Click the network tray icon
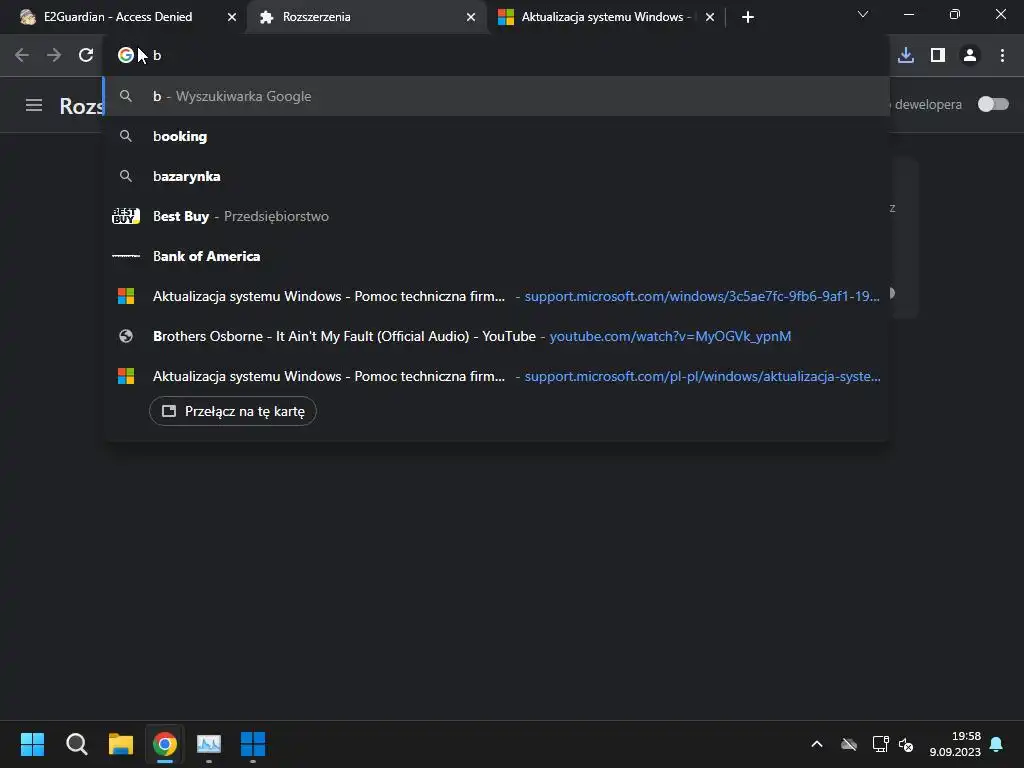1024x768 pixels. (880, 744)
